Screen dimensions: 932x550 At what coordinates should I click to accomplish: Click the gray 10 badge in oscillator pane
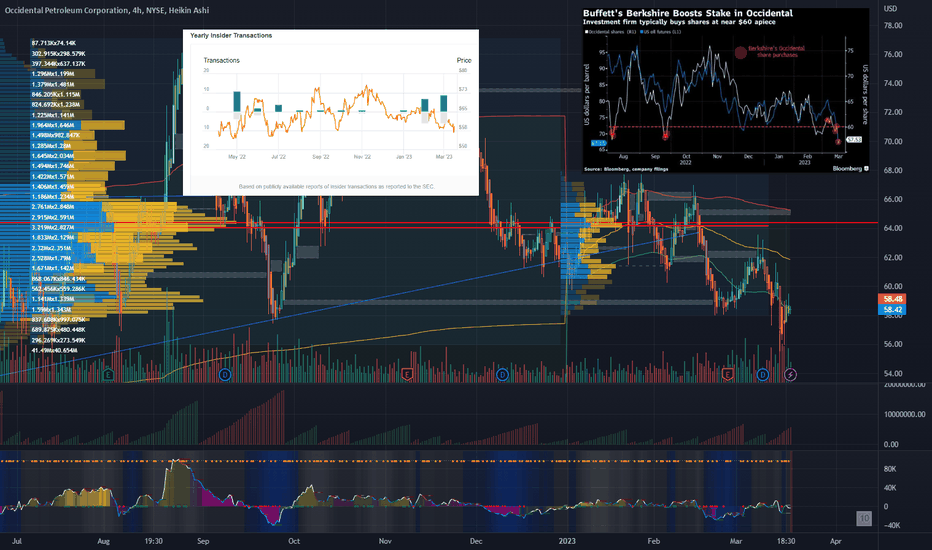click(864, 518)
